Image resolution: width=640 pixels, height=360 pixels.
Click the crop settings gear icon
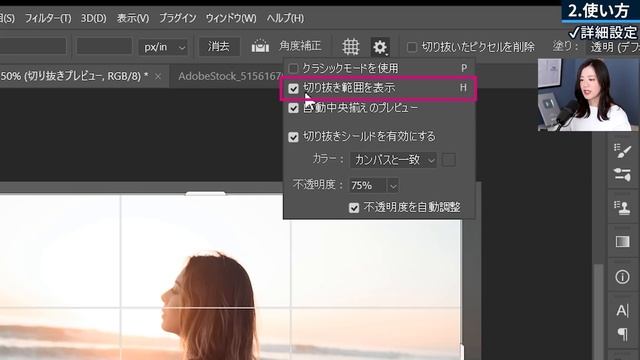point(380,47)
